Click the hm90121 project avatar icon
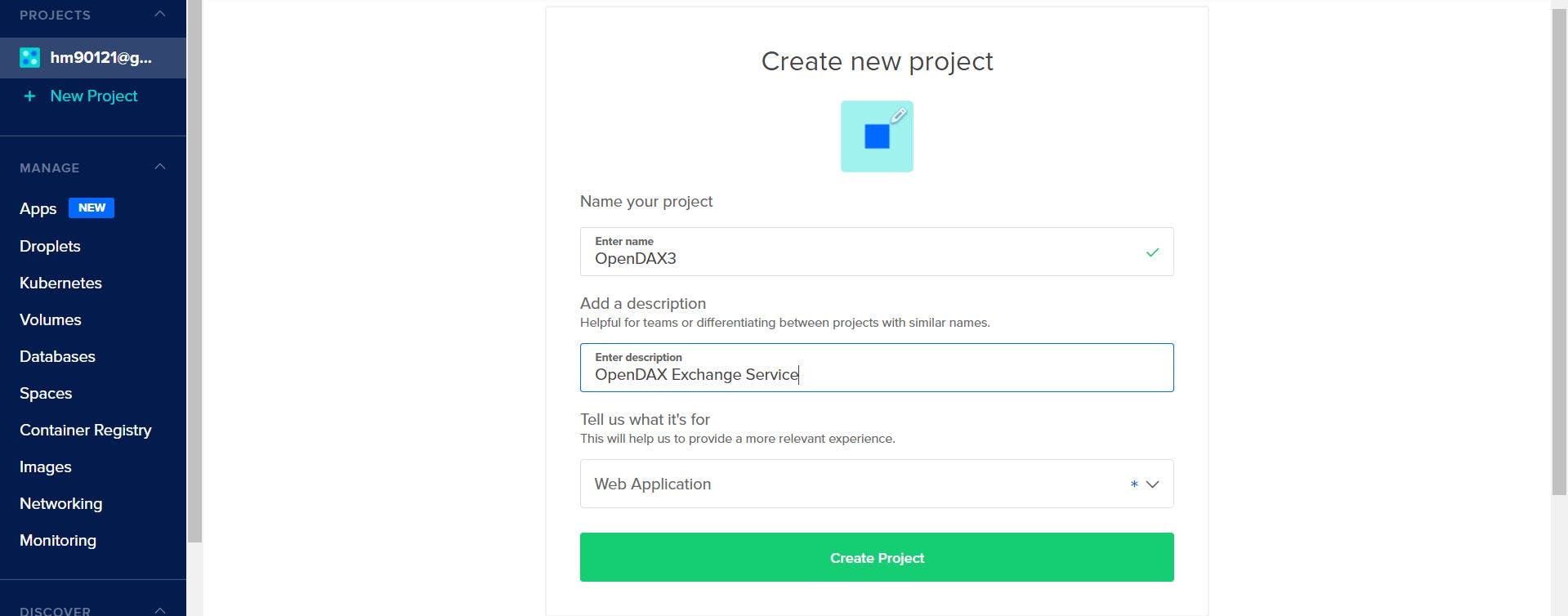 [x=30, y=58]
